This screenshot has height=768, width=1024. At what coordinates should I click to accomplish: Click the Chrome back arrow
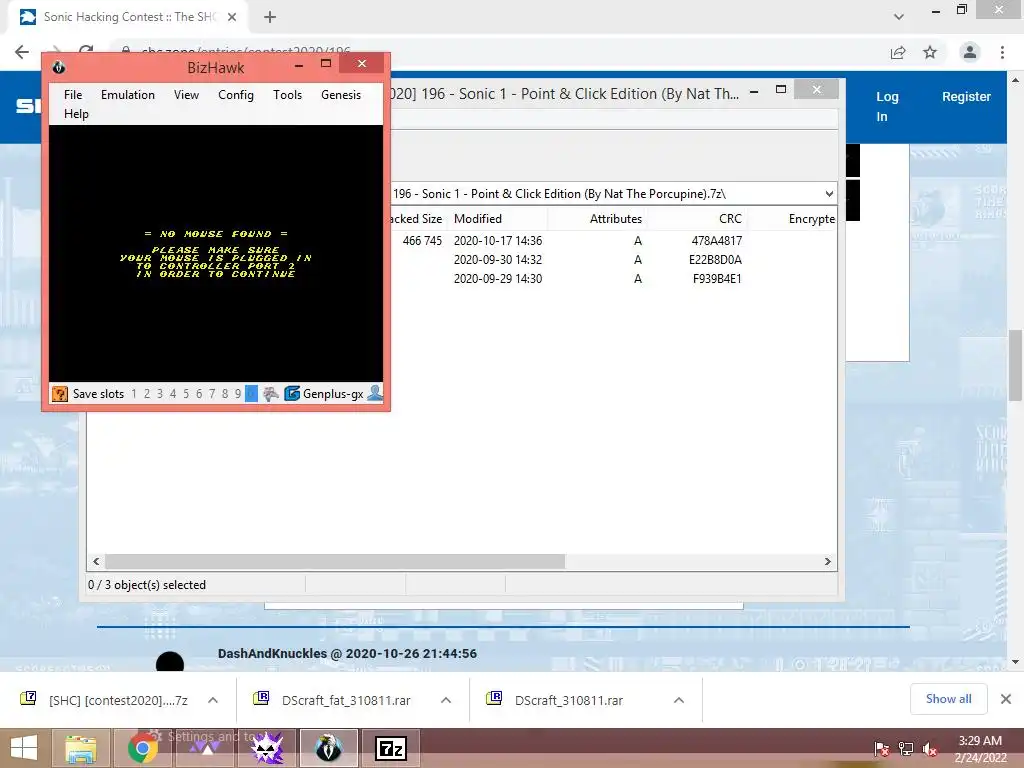pyautogui.click(x=22, y=52)
